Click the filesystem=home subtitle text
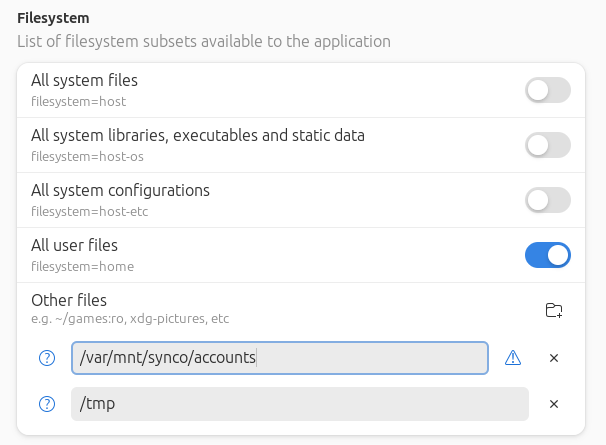Viewport: 606px width, 445px height. pos(82,266)
